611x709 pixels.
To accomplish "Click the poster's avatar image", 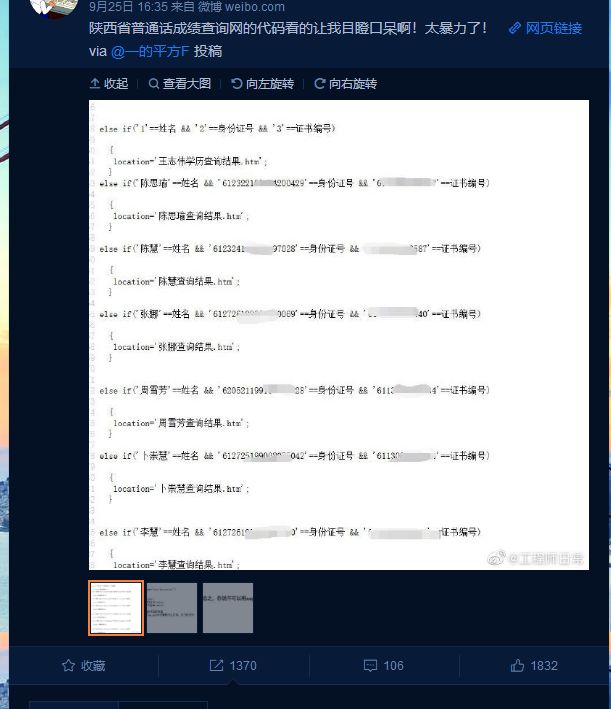I will (x=53, y=8).
